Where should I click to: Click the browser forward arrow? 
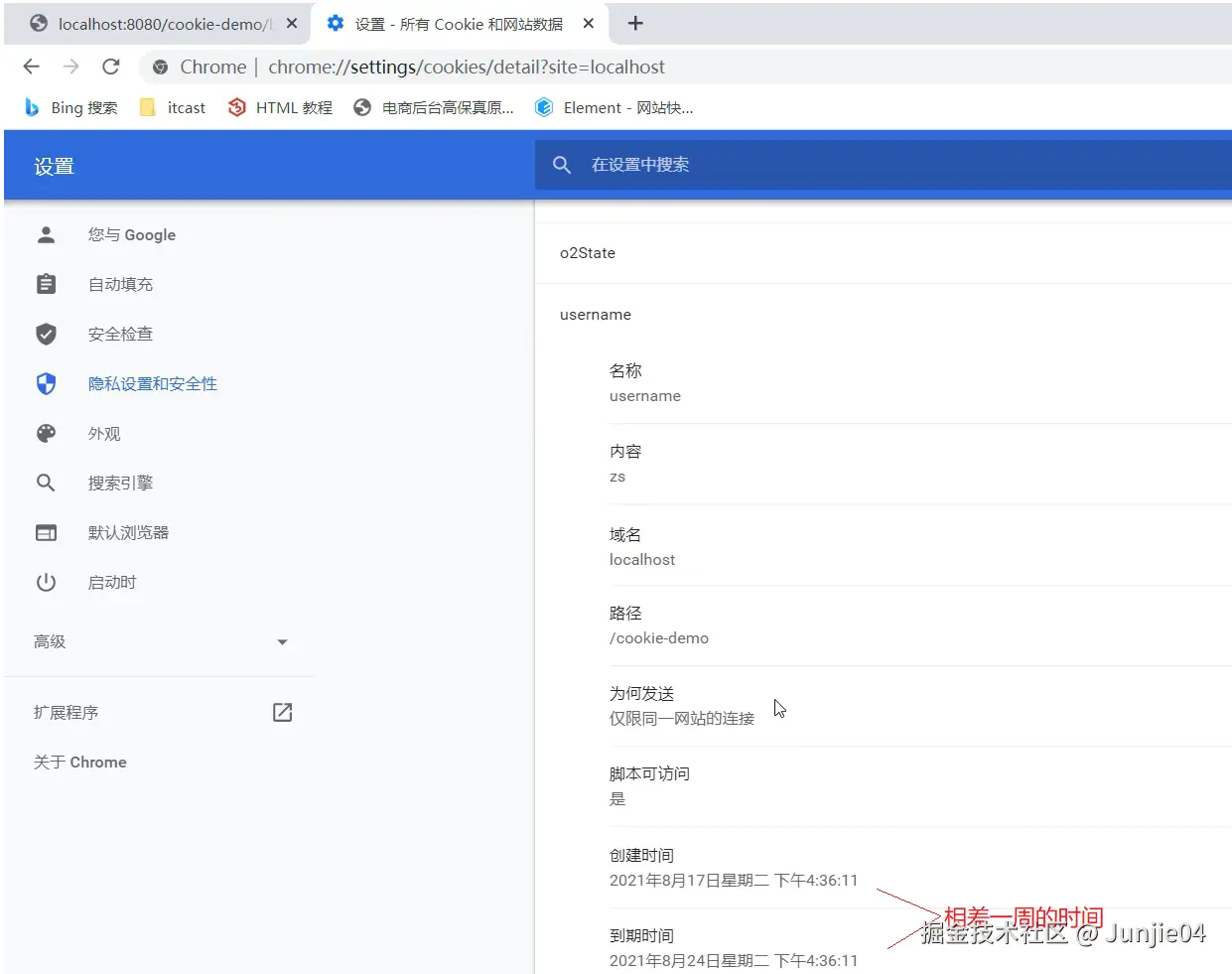tap(70, 67)
